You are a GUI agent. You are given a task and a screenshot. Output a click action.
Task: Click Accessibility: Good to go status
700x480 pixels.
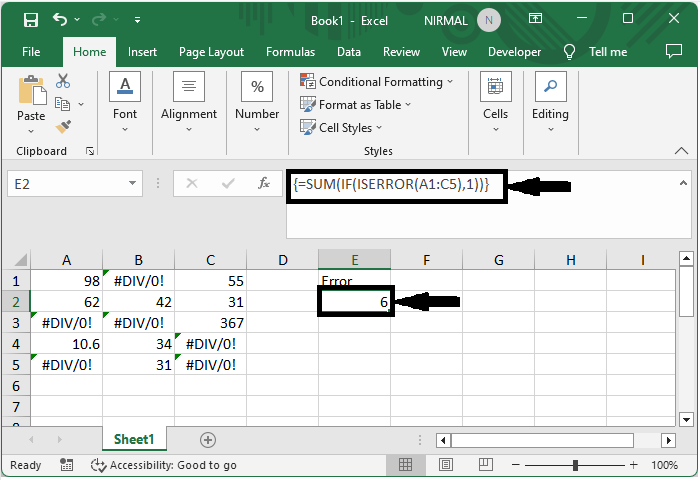point(164,465)
